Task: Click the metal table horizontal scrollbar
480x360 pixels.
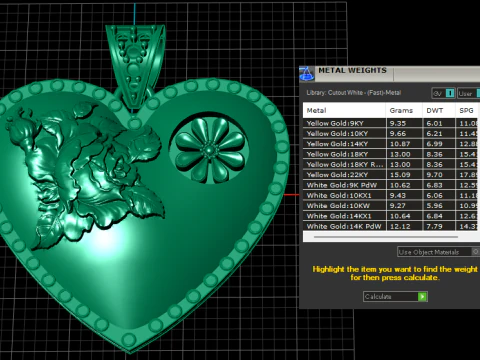Action: click(x=386, y=237)
